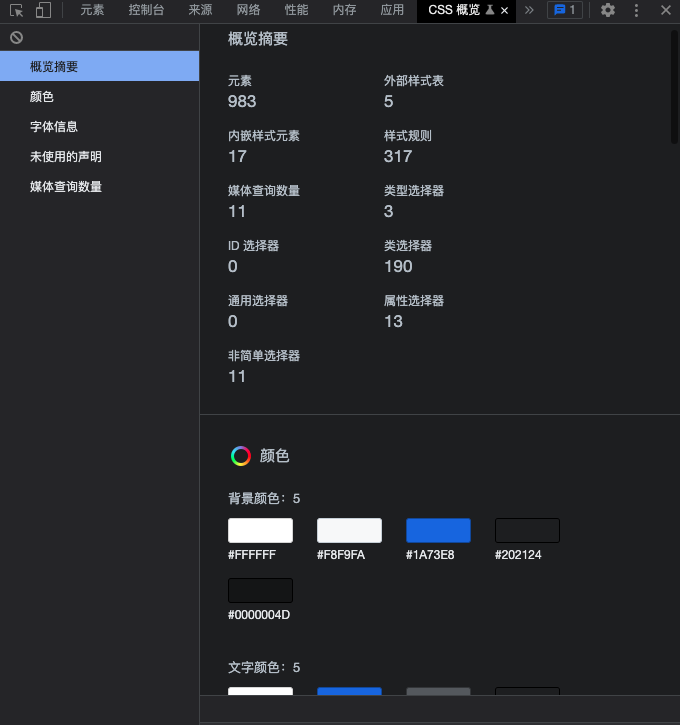This screenshot has height=725, width=680.
Task: Activate the inspect element picker icon
Action: pyautogui.click(x=17, y=10)
